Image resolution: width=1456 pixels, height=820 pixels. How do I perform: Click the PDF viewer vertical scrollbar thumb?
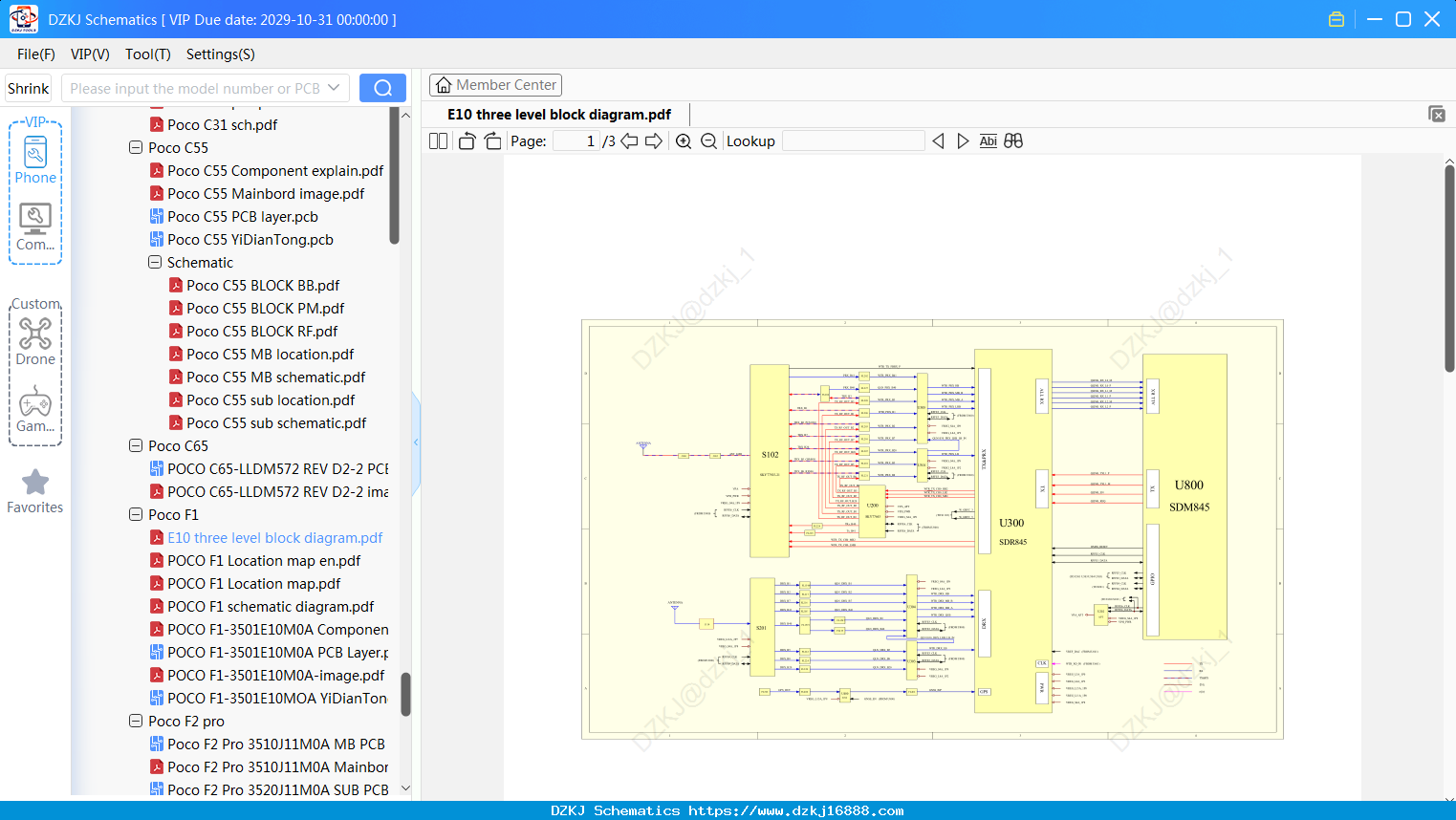1449,270
